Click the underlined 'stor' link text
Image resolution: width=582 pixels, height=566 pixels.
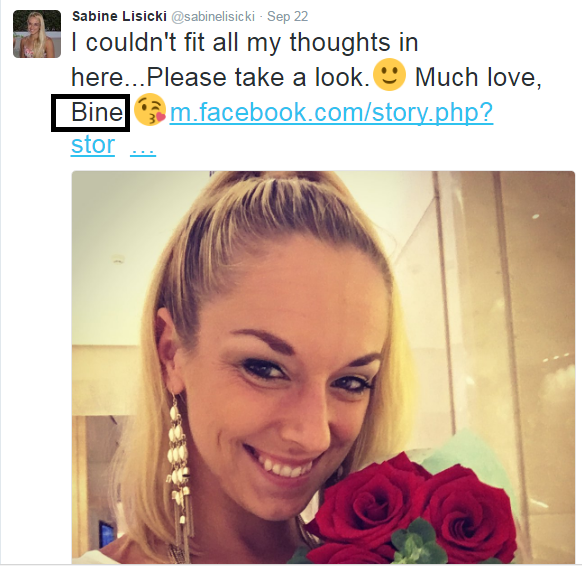tap(93, 145)
